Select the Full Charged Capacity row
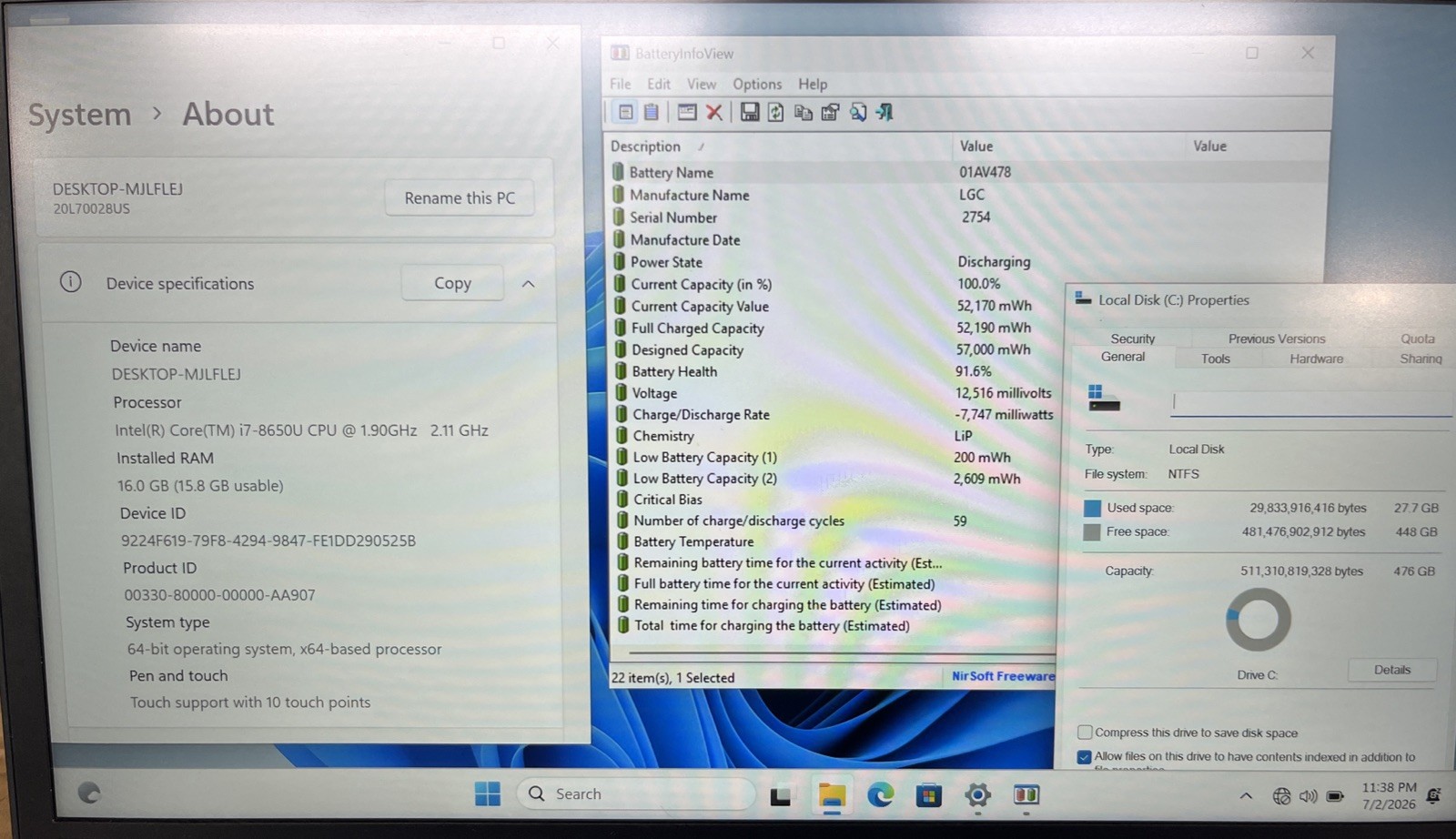Screen dimensions: 1456x839 click(x=833, y=329)
